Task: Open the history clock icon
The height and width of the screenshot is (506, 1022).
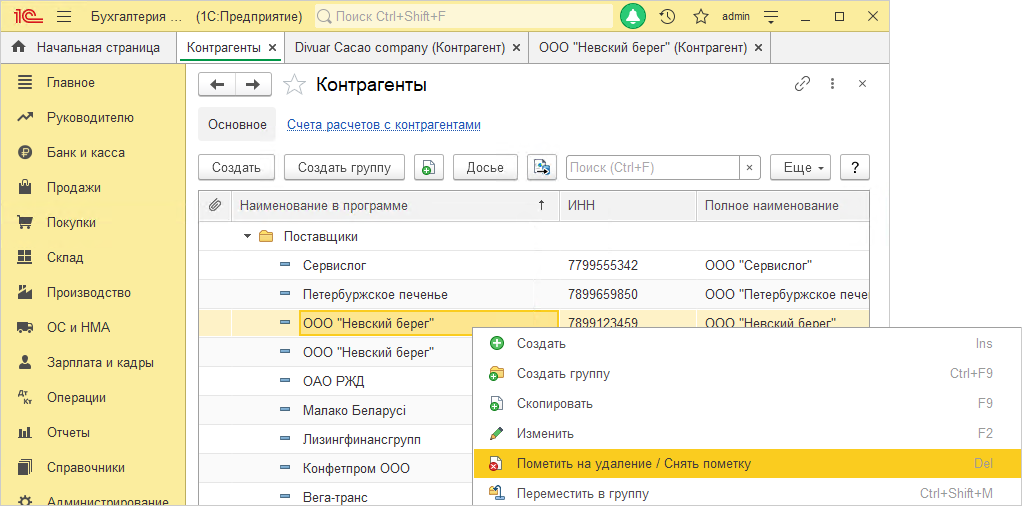Action: pos(667,16)
